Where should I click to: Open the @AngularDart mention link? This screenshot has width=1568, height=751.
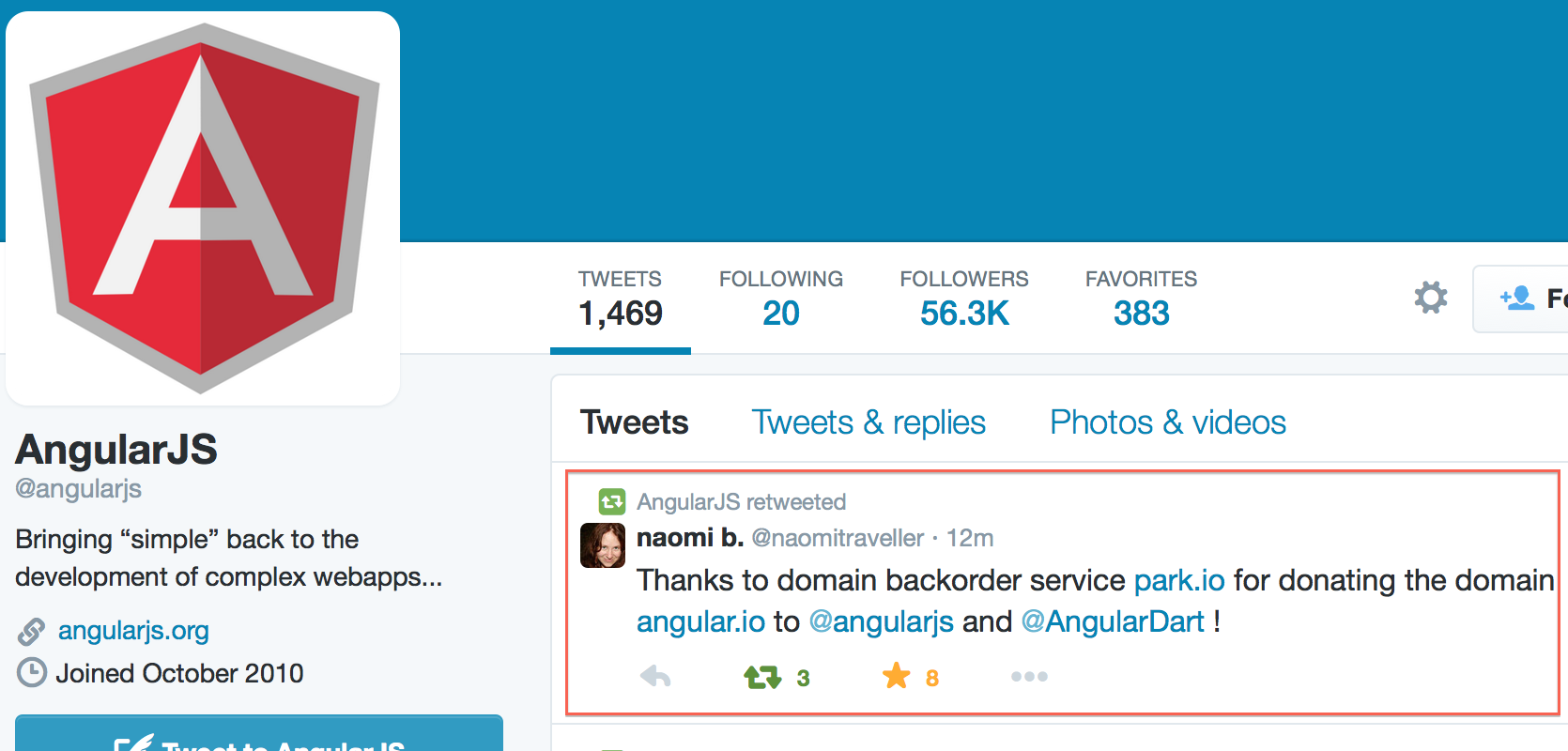pyautogui.click(x=1113, y=621)
